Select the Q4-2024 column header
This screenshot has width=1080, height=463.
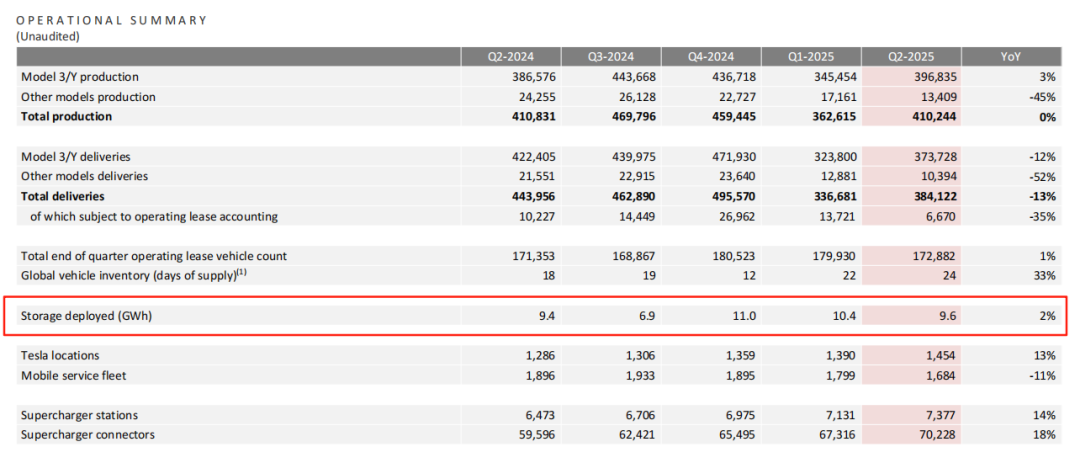[710, 57]
